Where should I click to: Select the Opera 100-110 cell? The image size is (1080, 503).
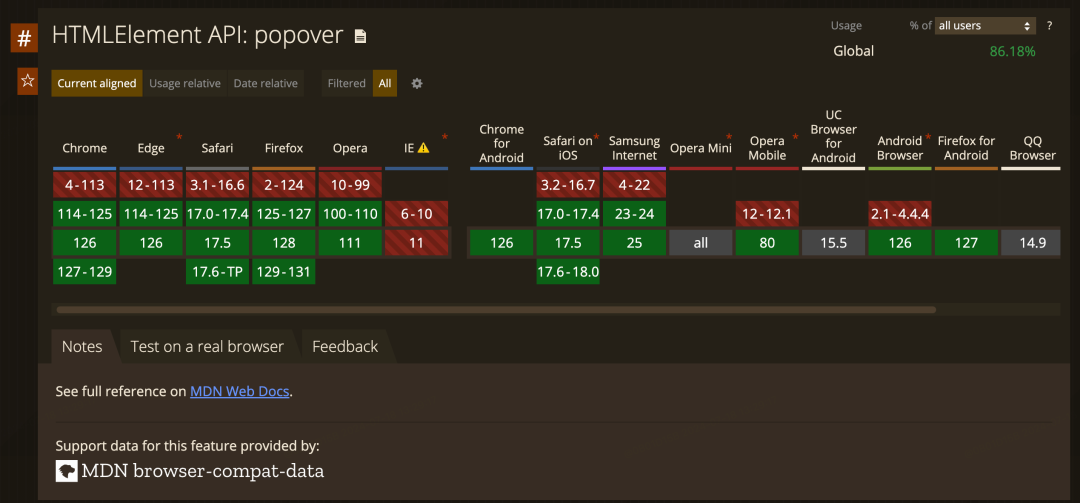point(350,214)
